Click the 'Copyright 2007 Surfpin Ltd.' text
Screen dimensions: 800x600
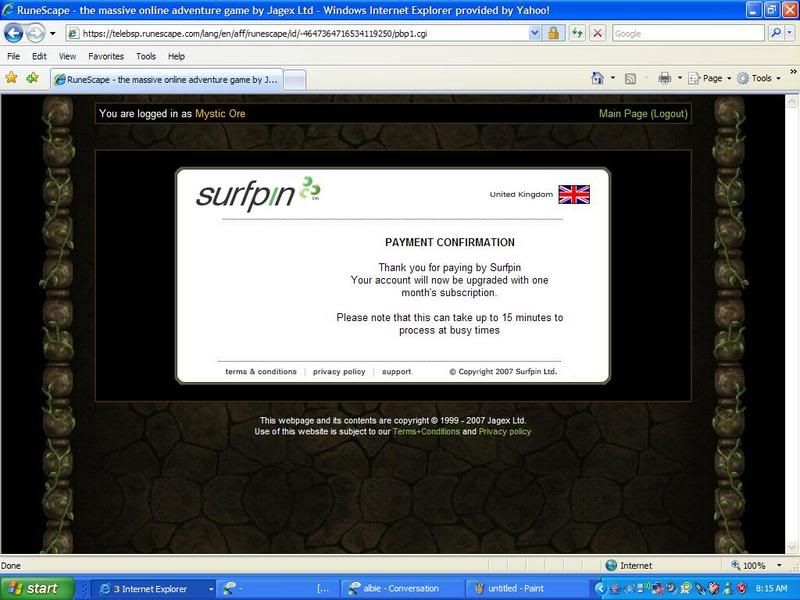click(503, 371)
